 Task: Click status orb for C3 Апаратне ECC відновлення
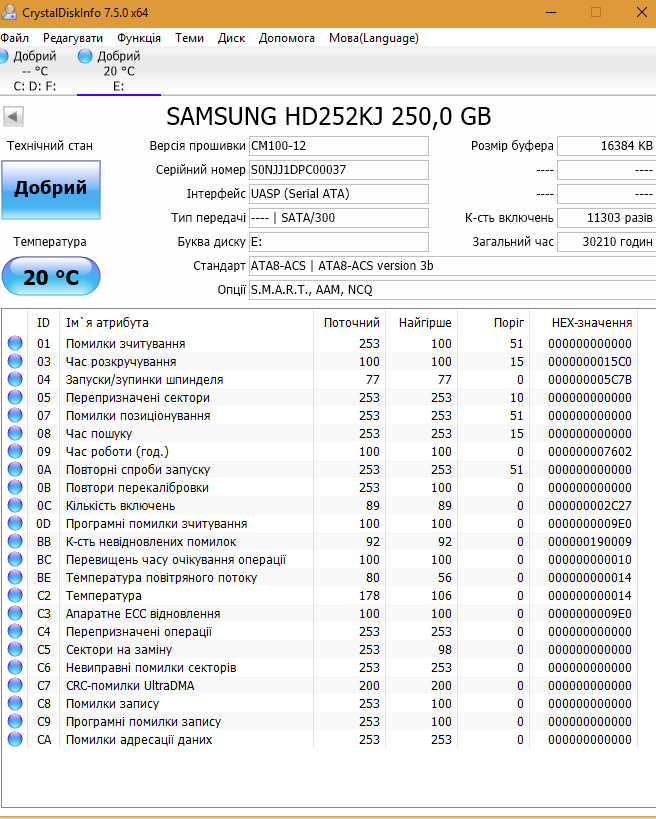(15, 613)
